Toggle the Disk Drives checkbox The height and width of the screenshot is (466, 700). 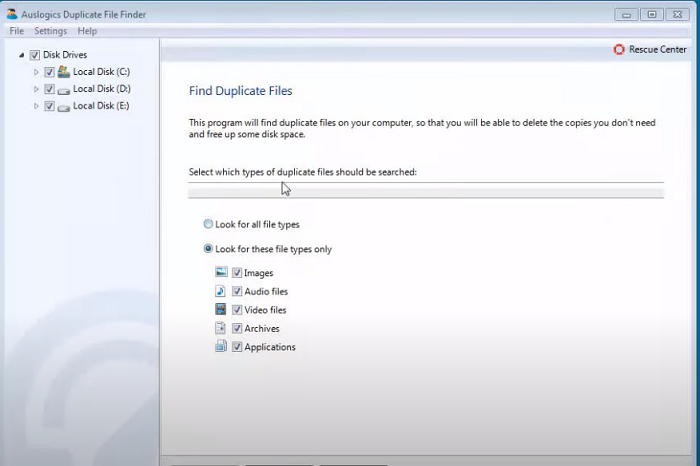pos(34,55)
